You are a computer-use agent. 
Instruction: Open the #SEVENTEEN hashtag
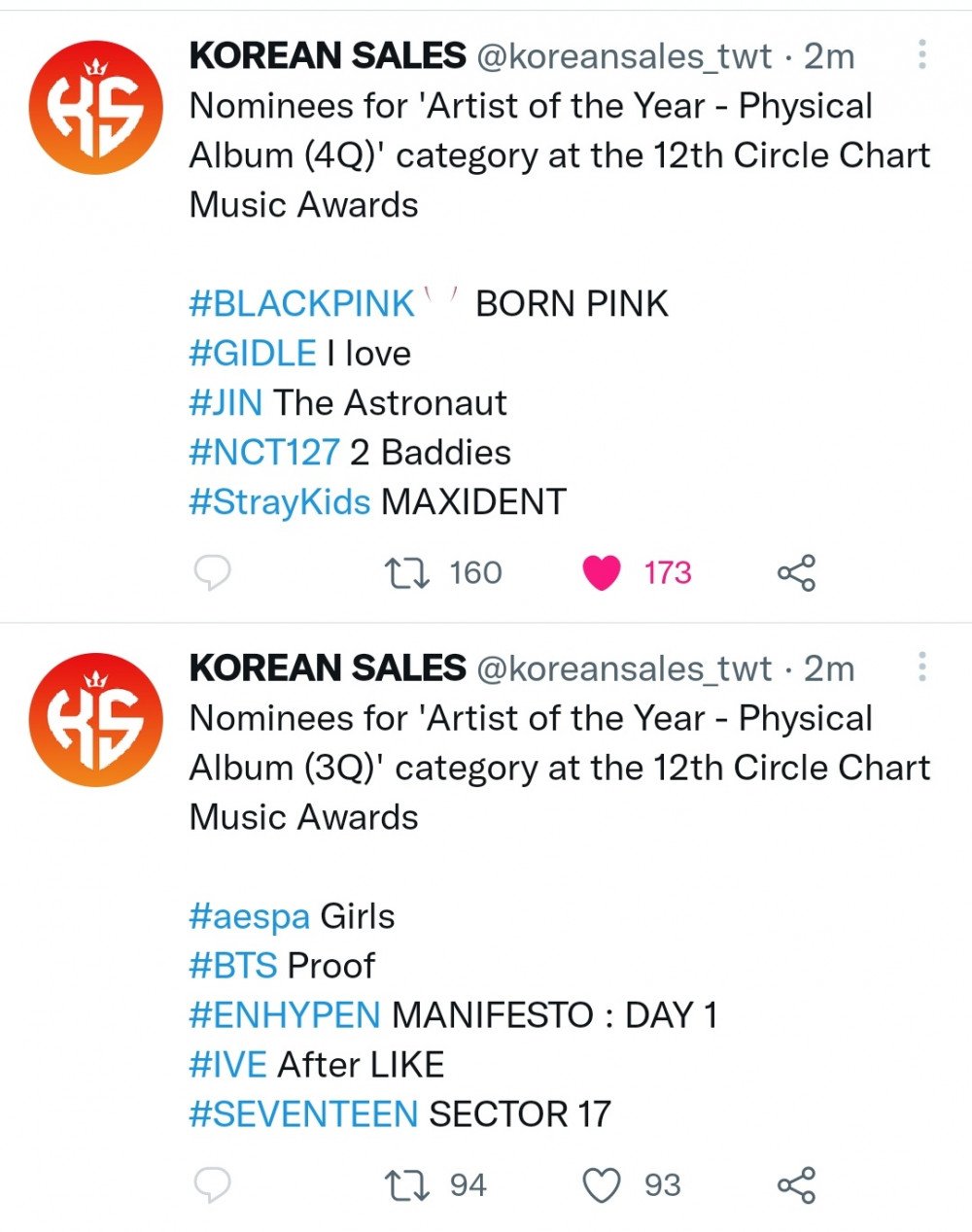[x=303, y=1113]
